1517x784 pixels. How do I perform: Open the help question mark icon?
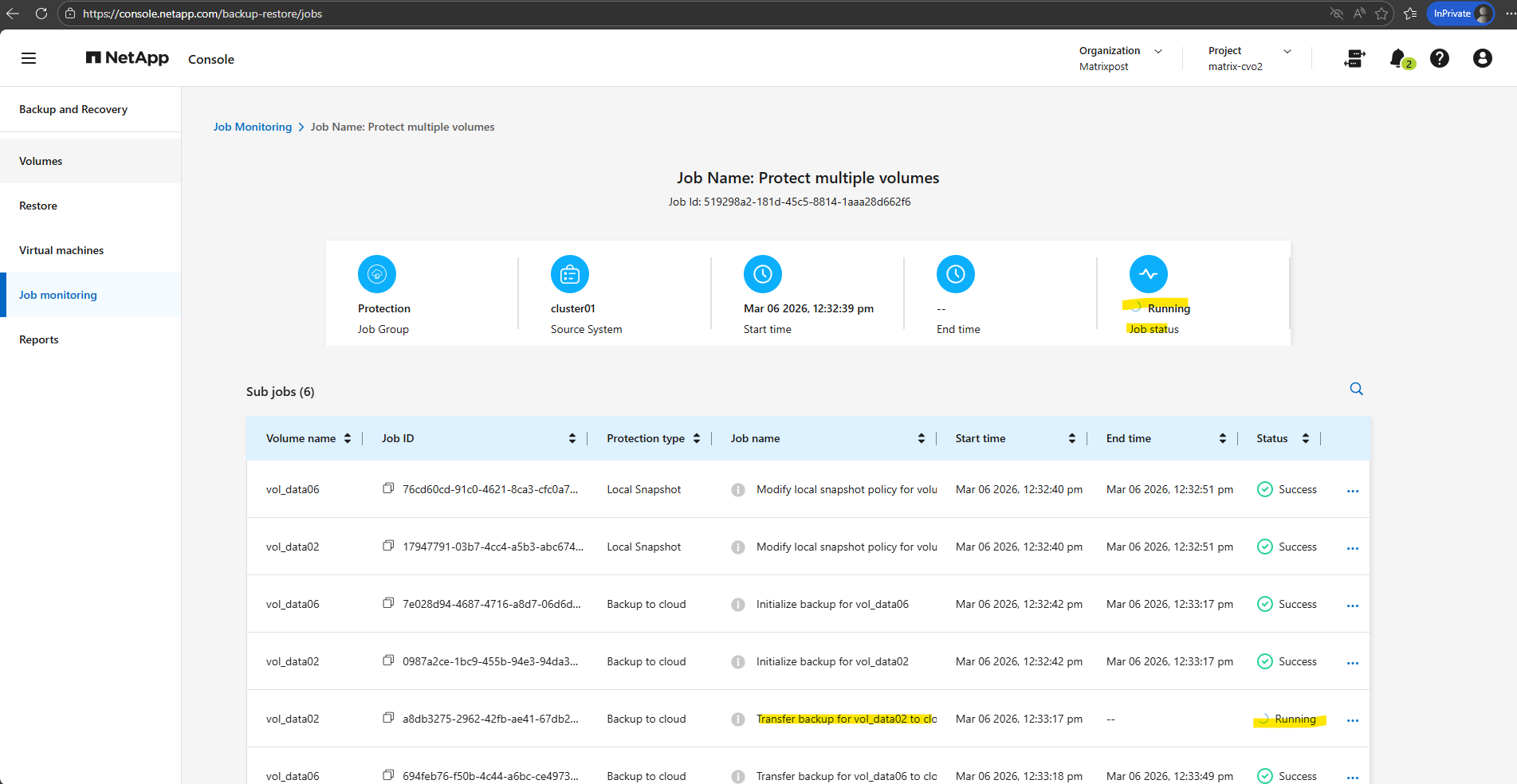click(1439, 58)
